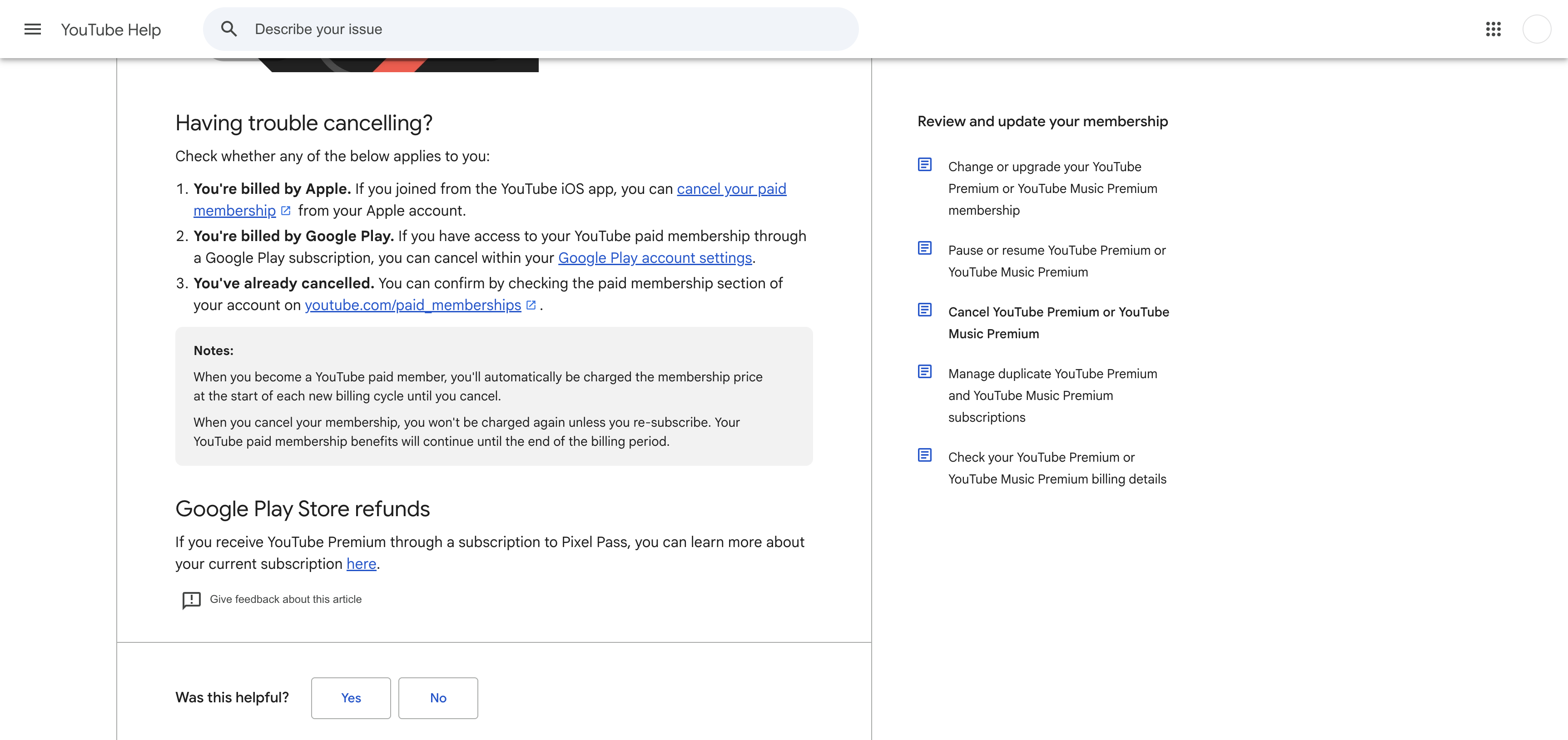Open youtube.com/paid_memberships link
Image resolution: width=1568 pixels, height=740 pixels.
coord(413,306)
